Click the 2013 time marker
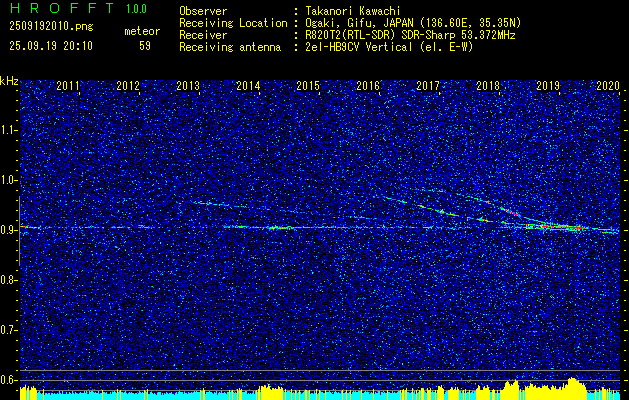Image resolution: width=629 pixels, height=400 pixels. [188, 85]
